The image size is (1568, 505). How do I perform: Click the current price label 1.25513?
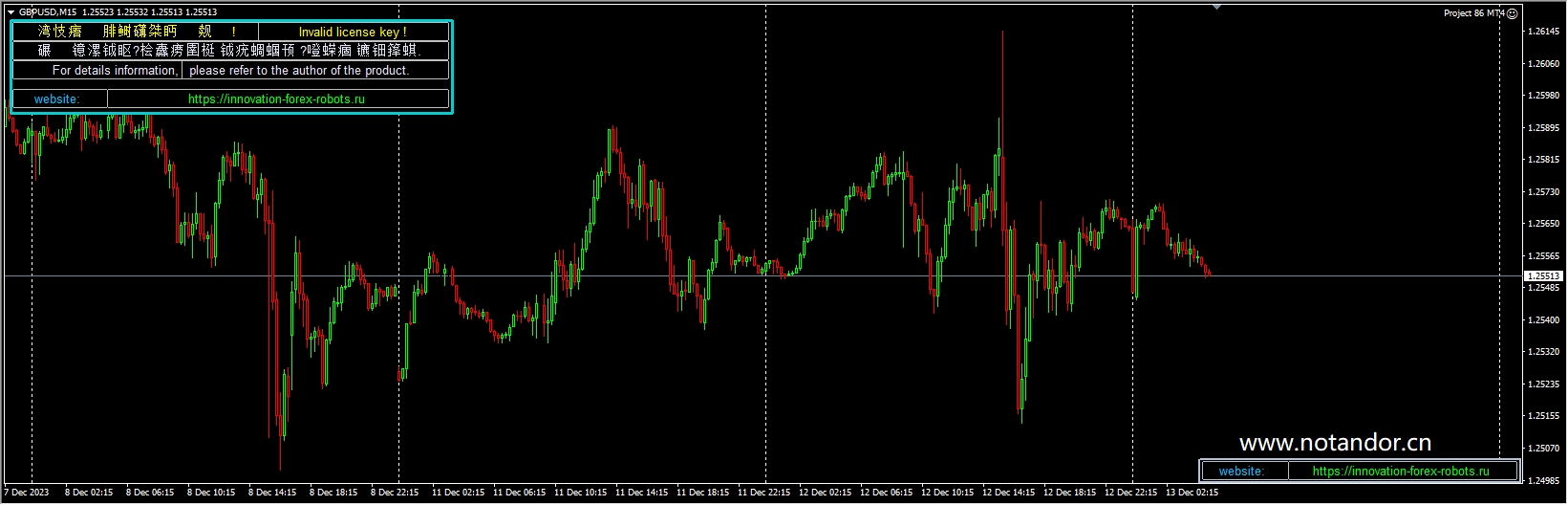pyautogui.click(x=1543, y=276)
